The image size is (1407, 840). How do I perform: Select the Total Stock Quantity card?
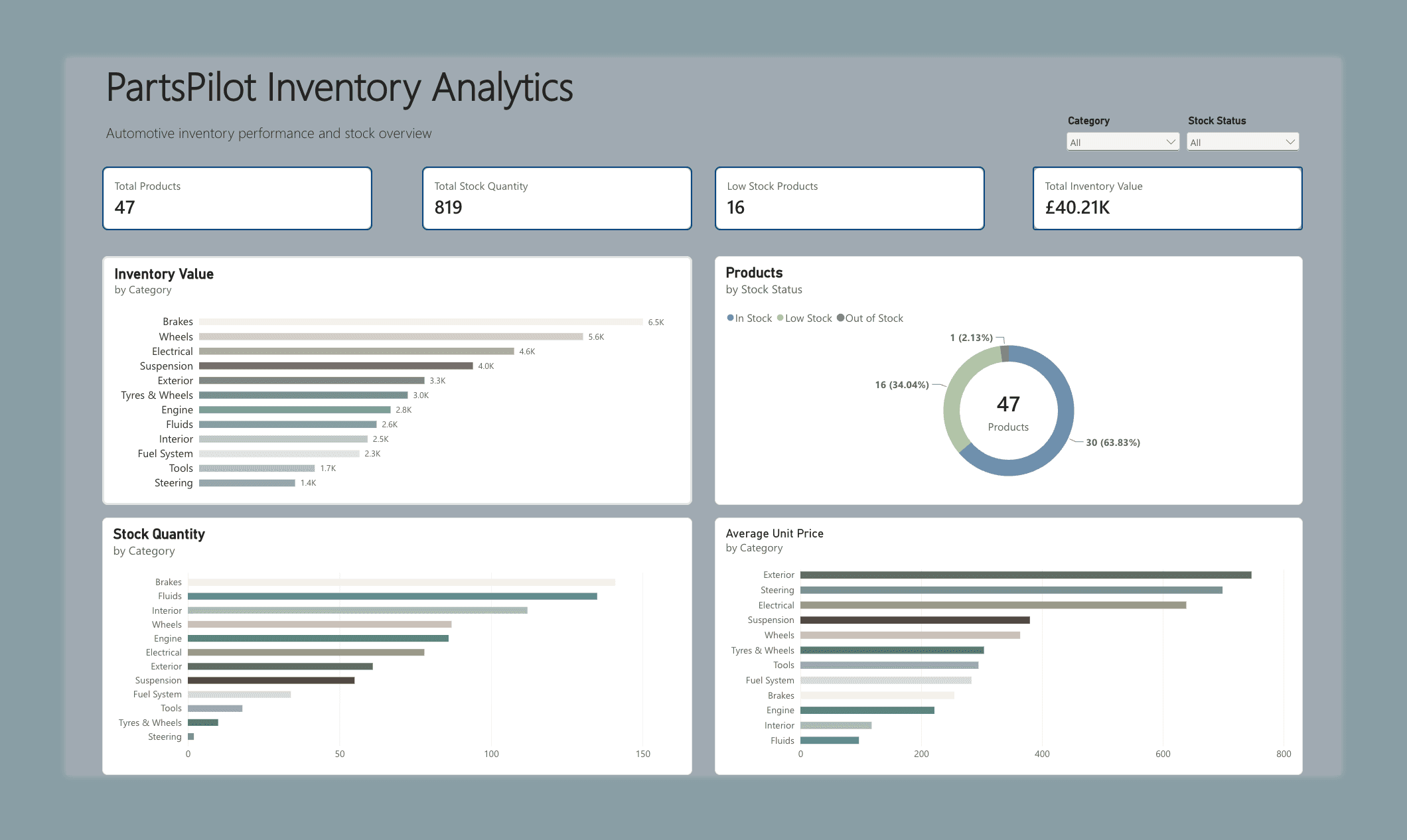click(557, 198)
